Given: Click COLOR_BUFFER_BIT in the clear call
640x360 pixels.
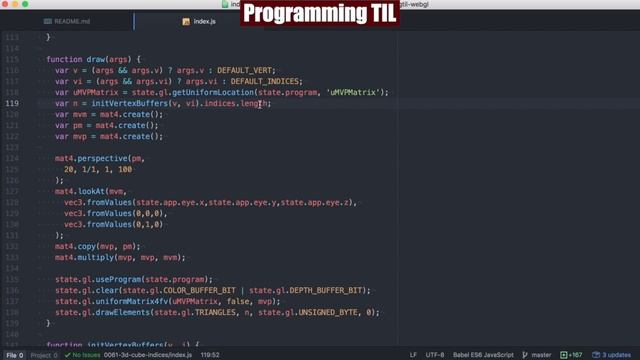Looking at the screenshot, I should [x=199, y=291].
